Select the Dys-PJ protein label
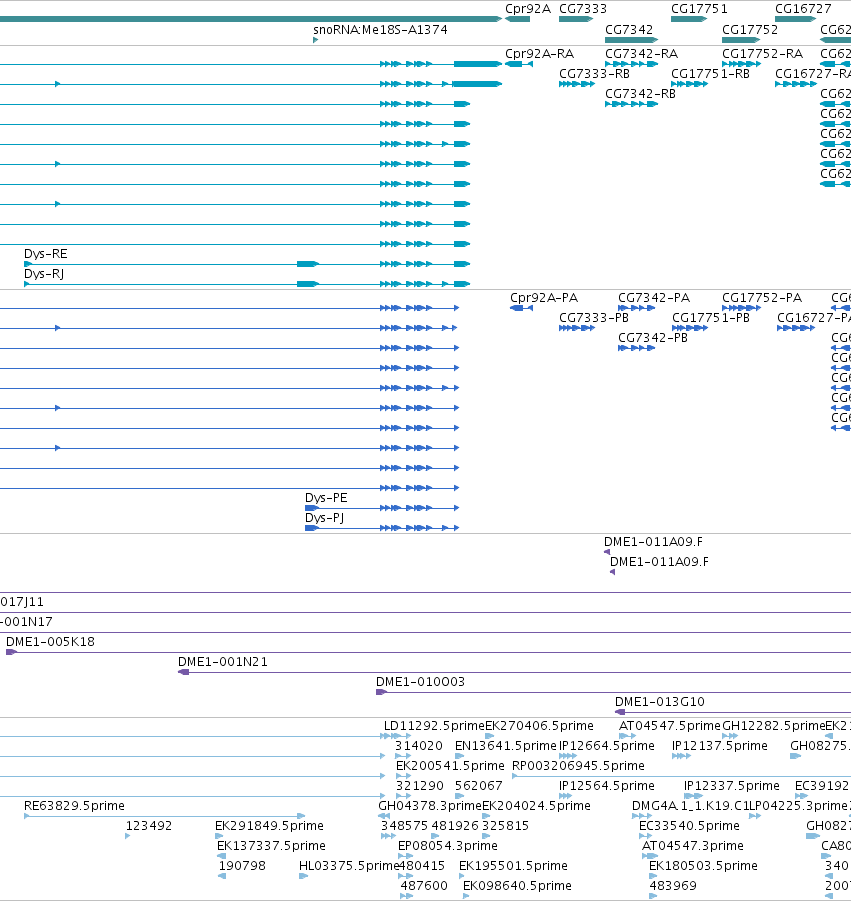This screenshot has height=901, width=851. [325, 518]
